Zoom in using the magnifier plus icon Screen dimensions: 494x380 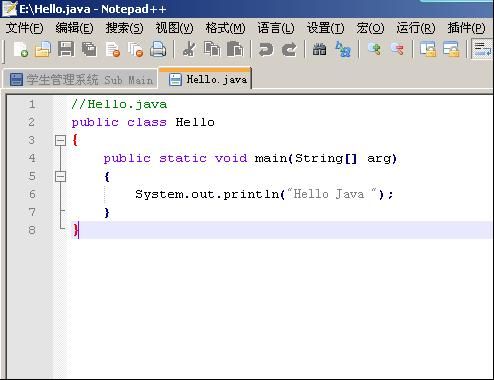pyautogui.click(x=374, y=49)
